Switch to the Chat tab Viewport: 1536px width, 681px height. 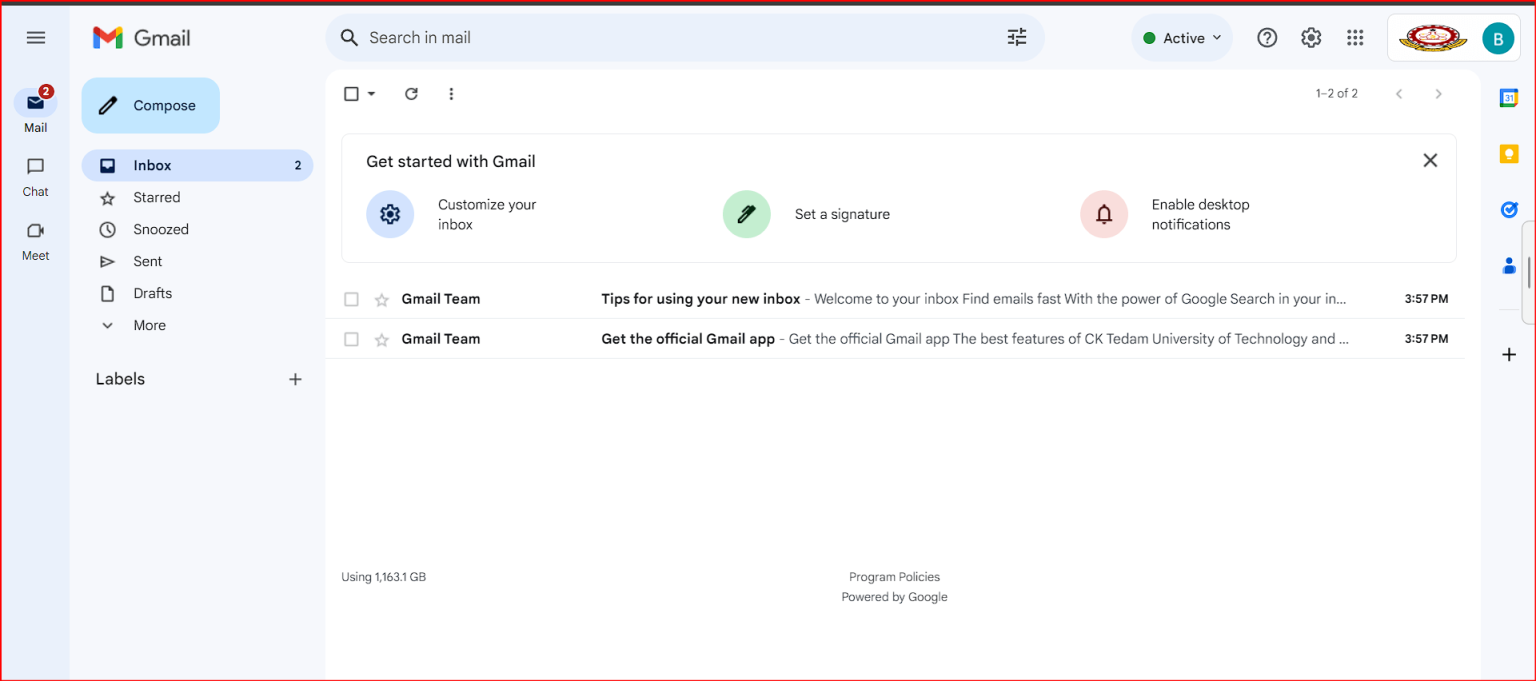click(x=35, y=176)
